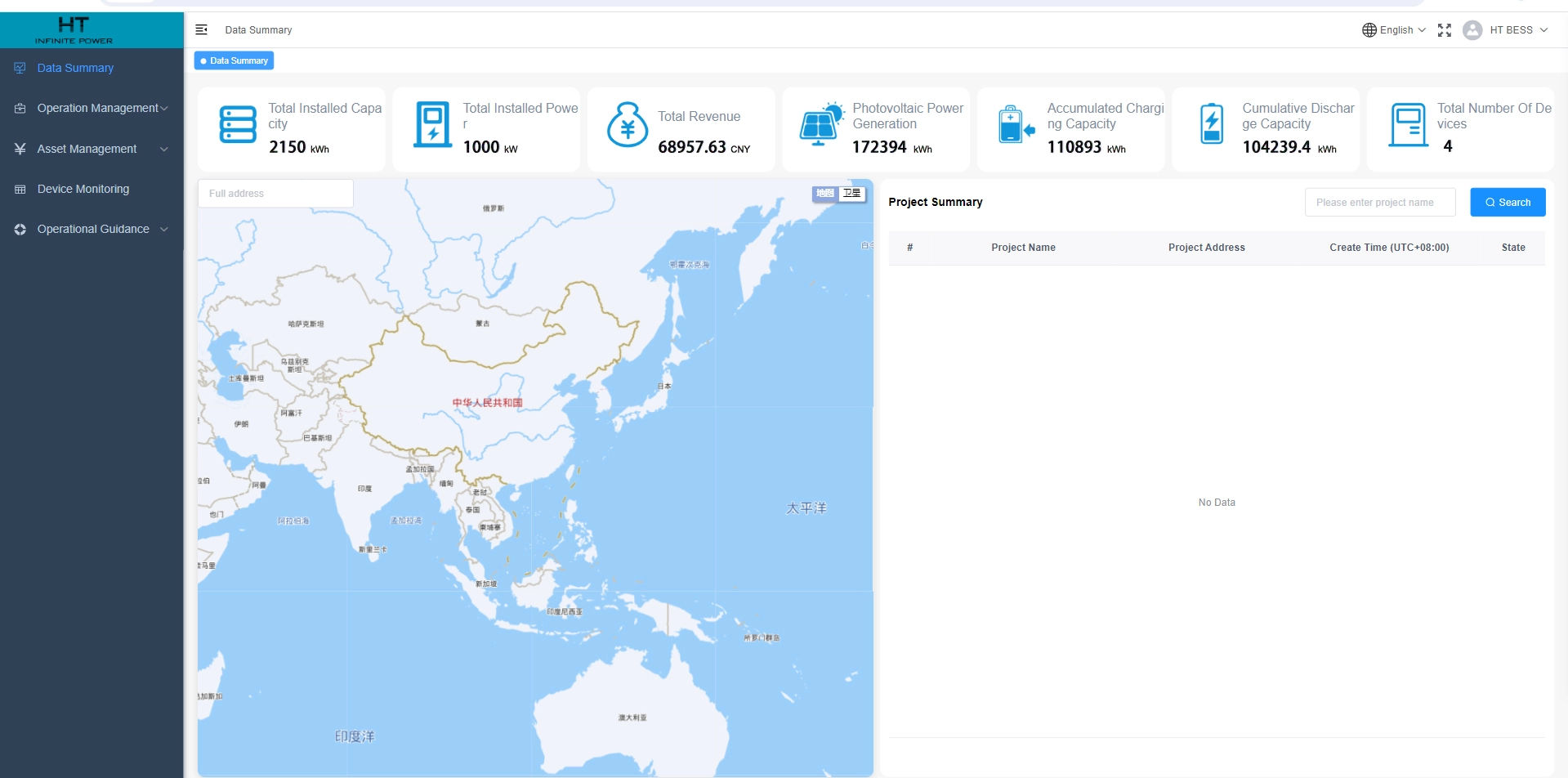Click the fullscreen toggle icon
The width and height of the screenshot is (1568, 778).
[x=1444, y=30]
